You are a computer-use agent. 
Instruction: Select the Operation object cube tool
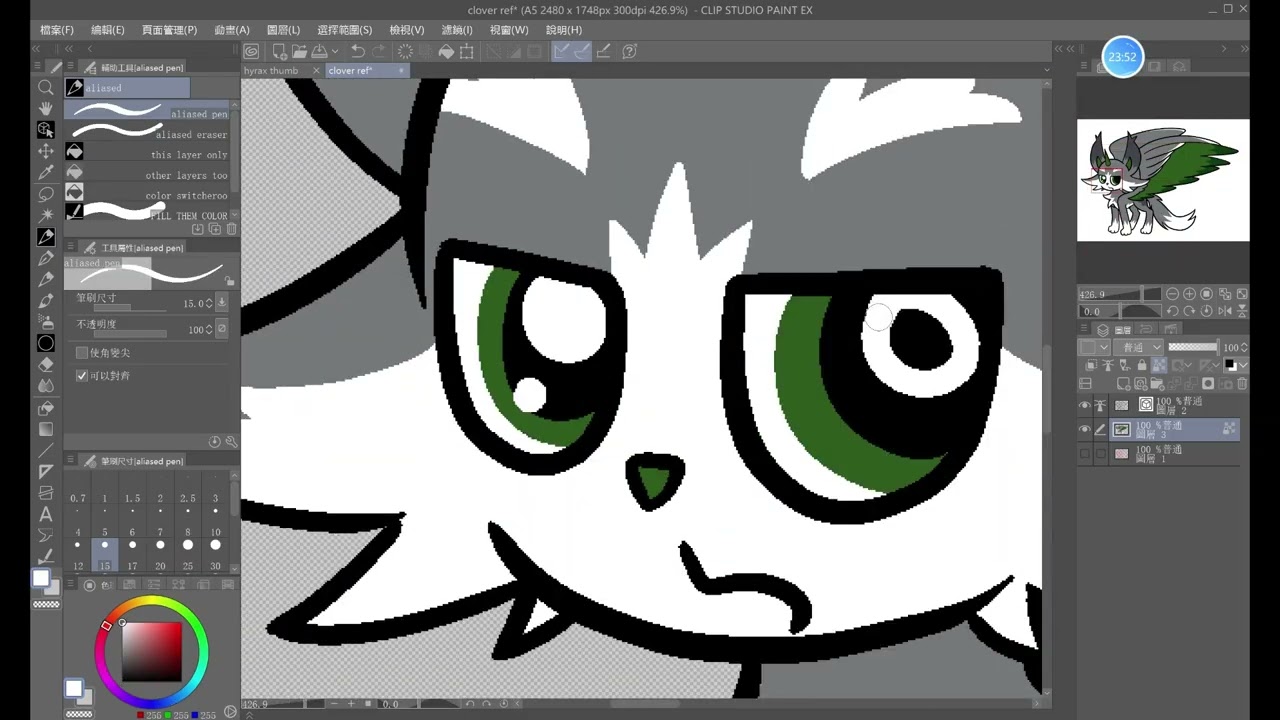pyautogui.click(x=46, y=129)
